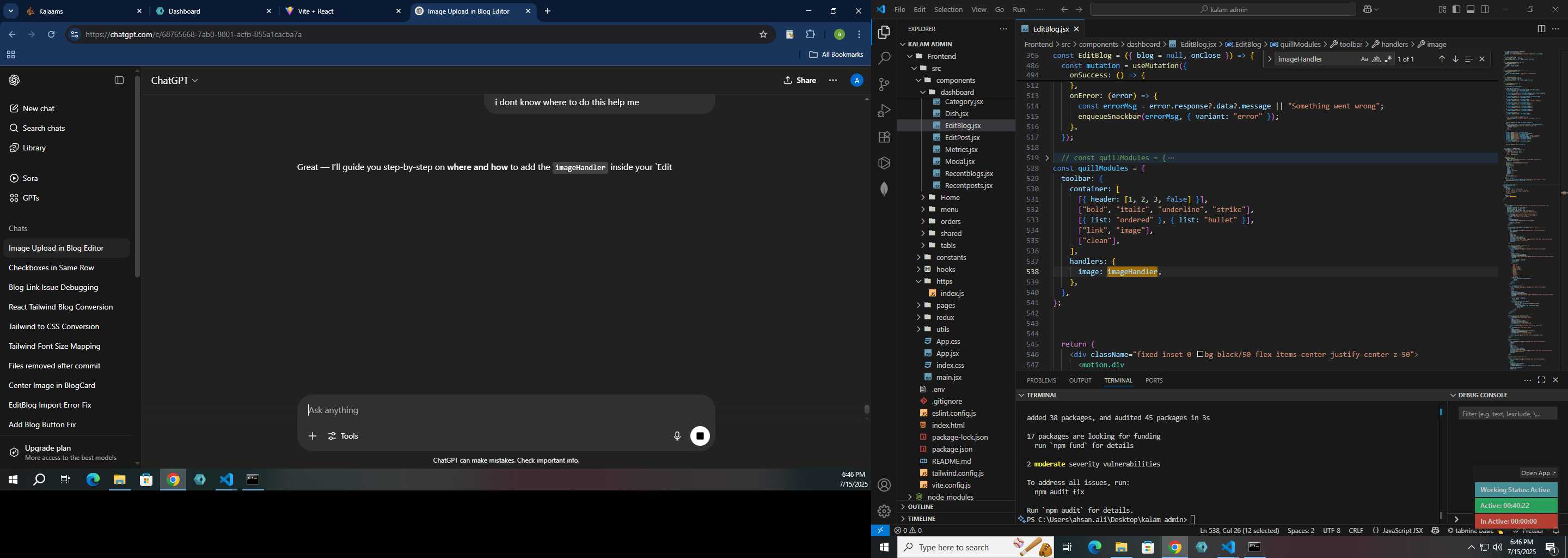The width and height of the screenshot is (1568, 558).
Task: Open EditPost.jsx in Explorer
Action: click(961, 138)
